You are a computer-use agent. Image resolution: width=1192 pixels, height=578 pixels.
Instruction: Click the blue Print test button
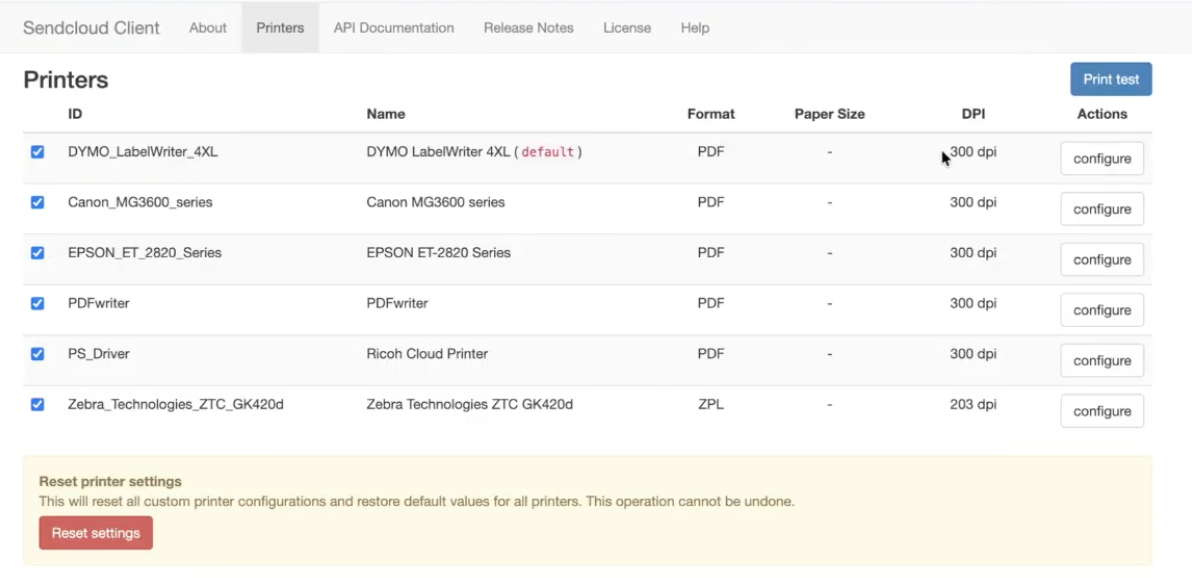(1111, 79)
